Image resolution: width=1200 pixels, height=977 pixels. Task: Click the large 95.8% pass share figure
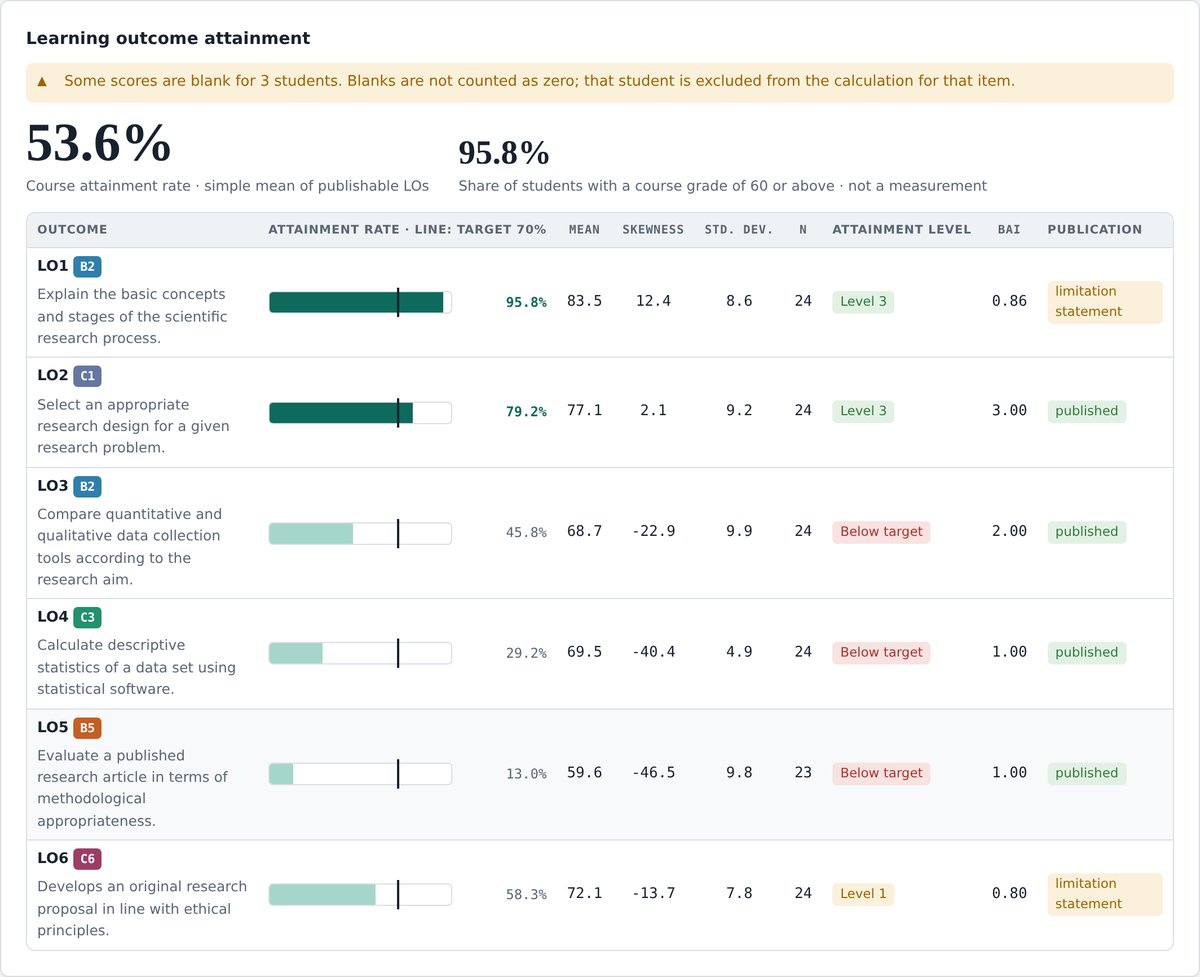(x=504, y=153)
